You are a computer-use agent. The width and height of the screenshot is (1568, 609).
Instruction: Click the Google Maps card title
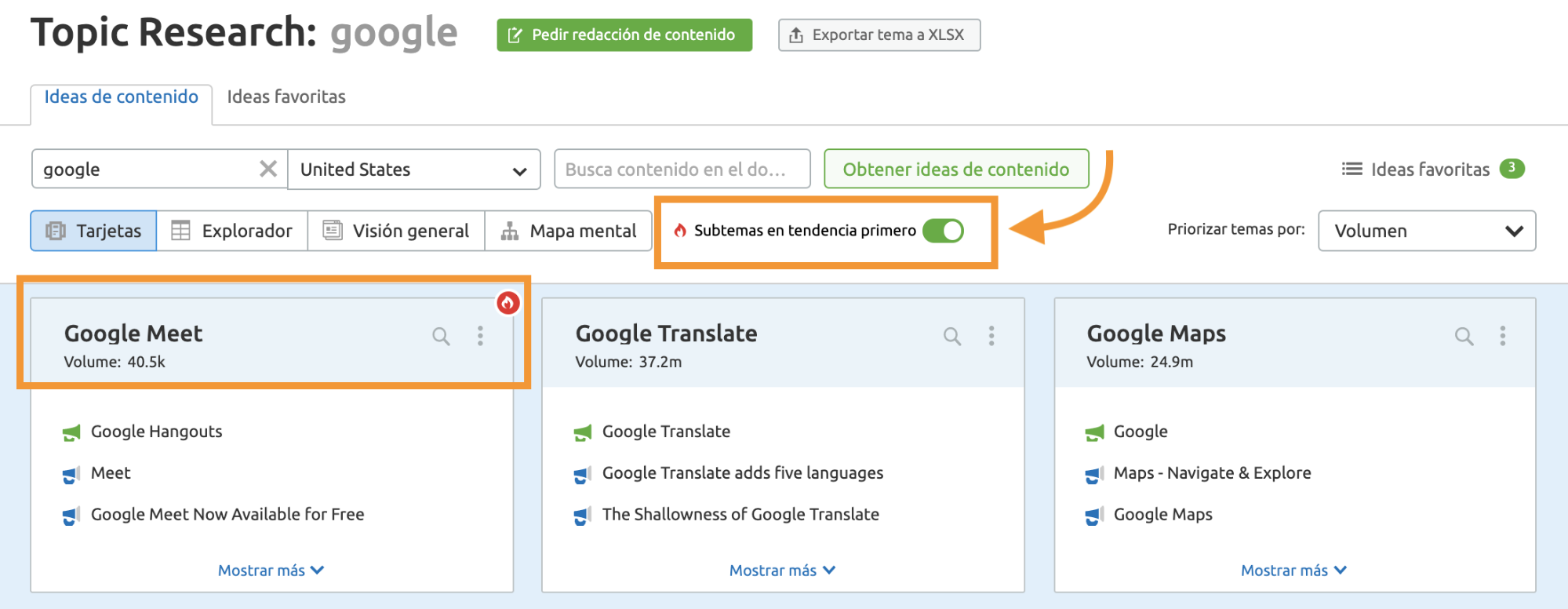click(1156, 334)
